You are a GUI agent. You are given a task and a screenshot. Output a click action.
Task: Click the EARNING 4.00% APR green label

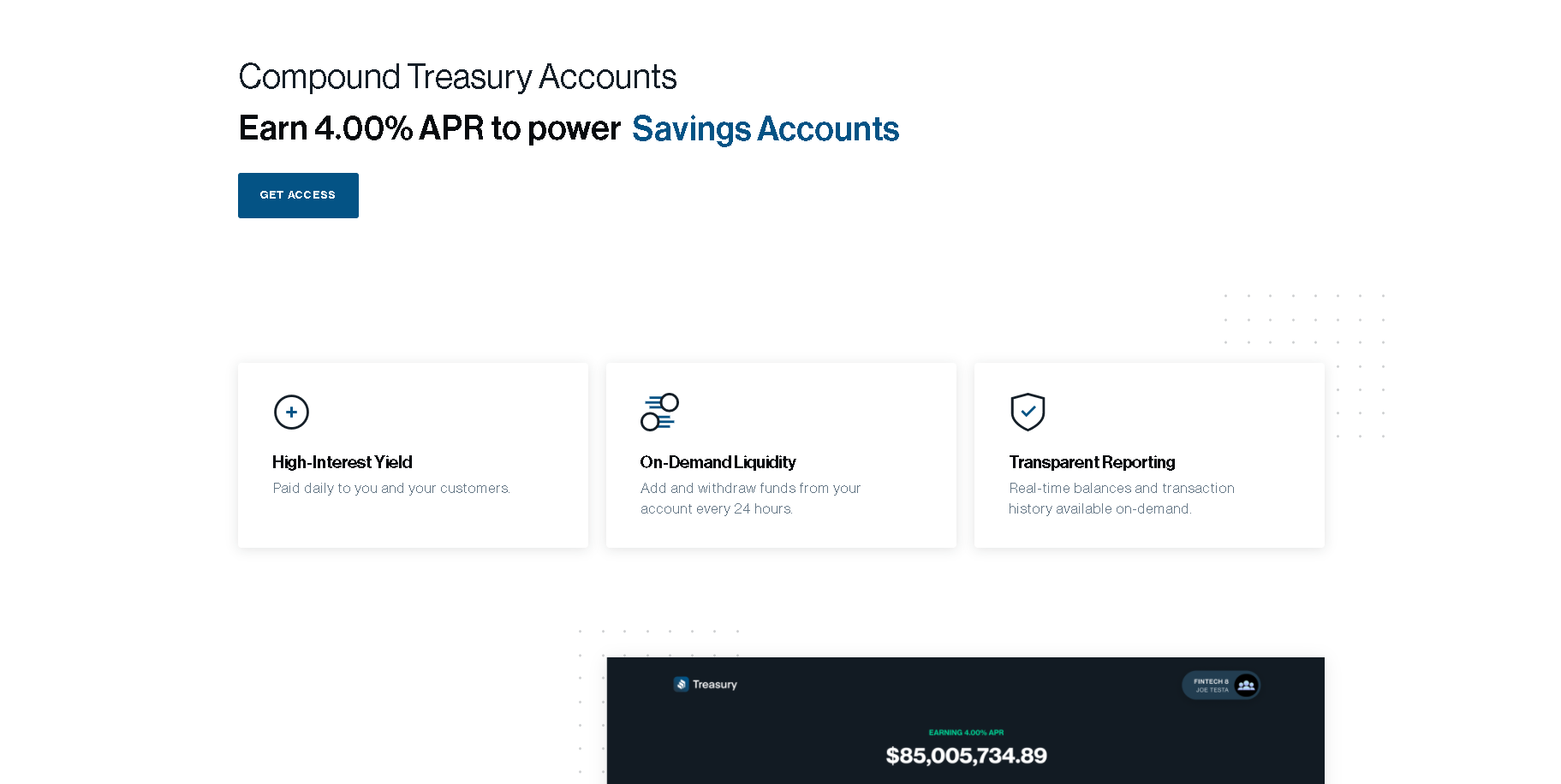(x=966, y=733)
